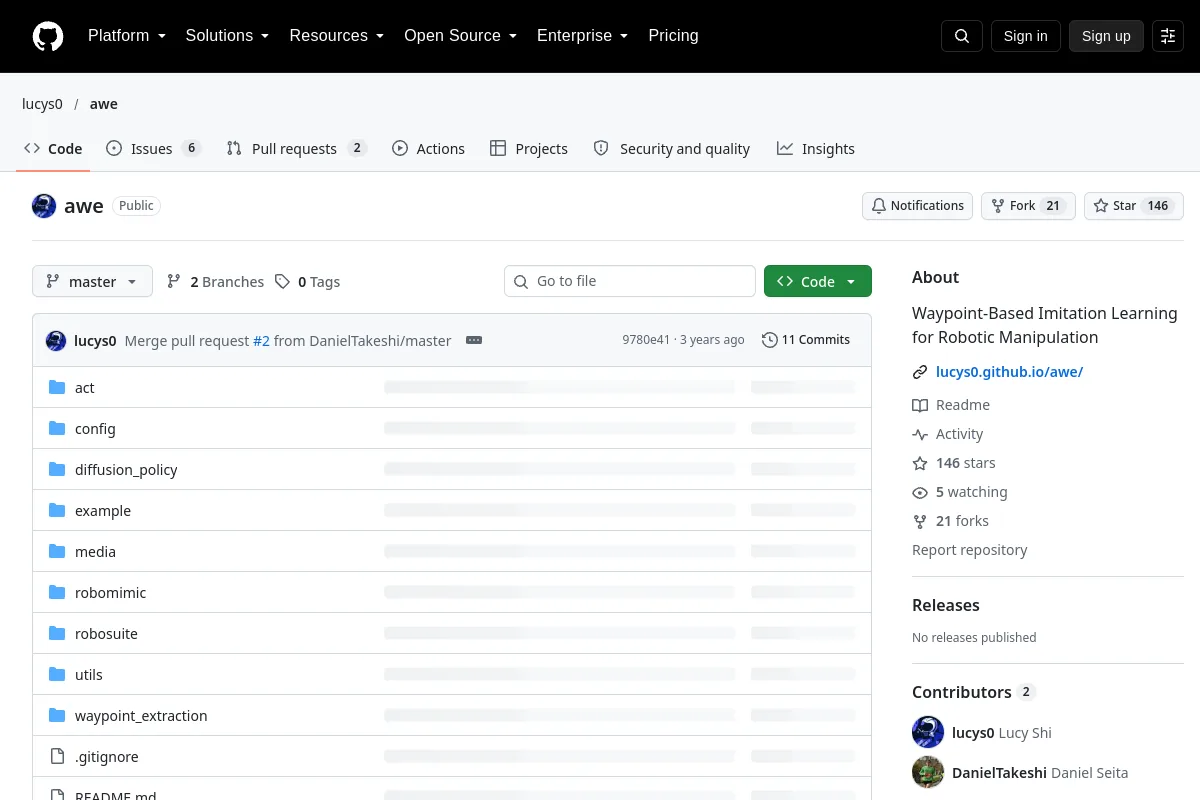The height and width of the screenshot is (800, 1200).
Task: Open the DanielTakeshi contributor name link
Action: [999, 773]
